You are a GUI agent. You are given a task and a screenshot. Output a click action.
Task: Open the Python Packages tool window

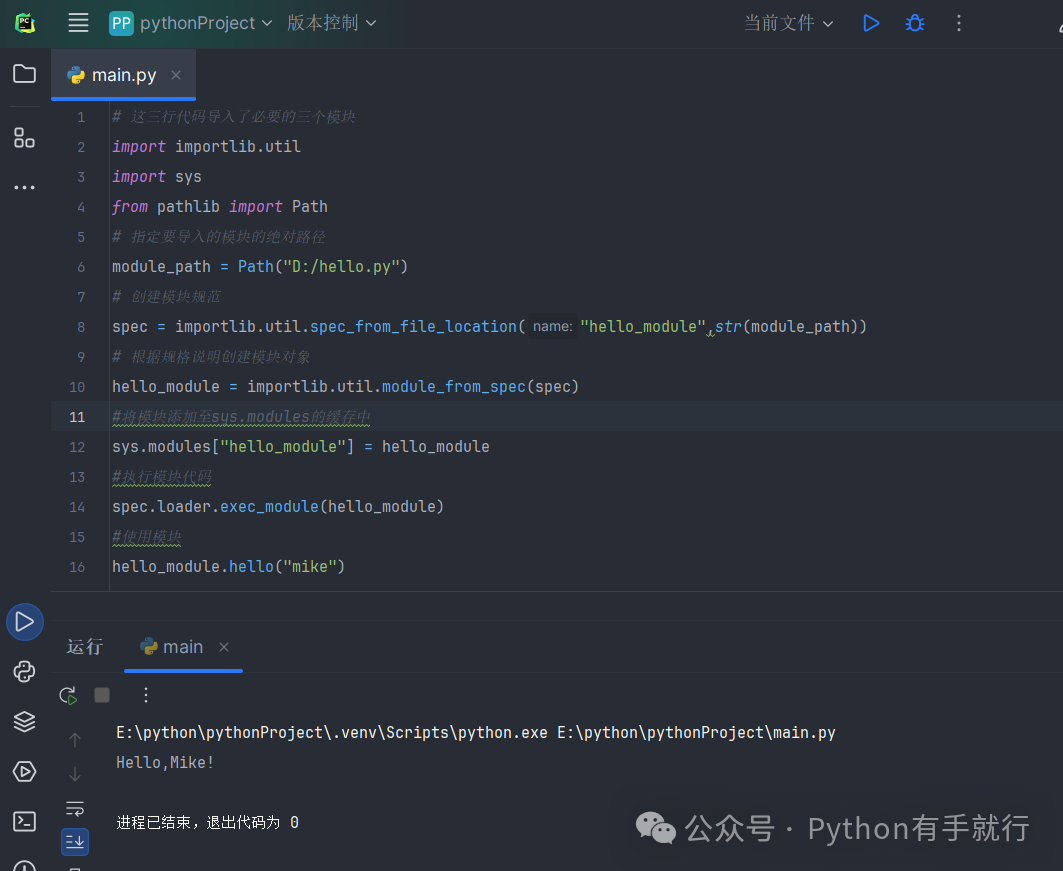click(x=24, y=672)
